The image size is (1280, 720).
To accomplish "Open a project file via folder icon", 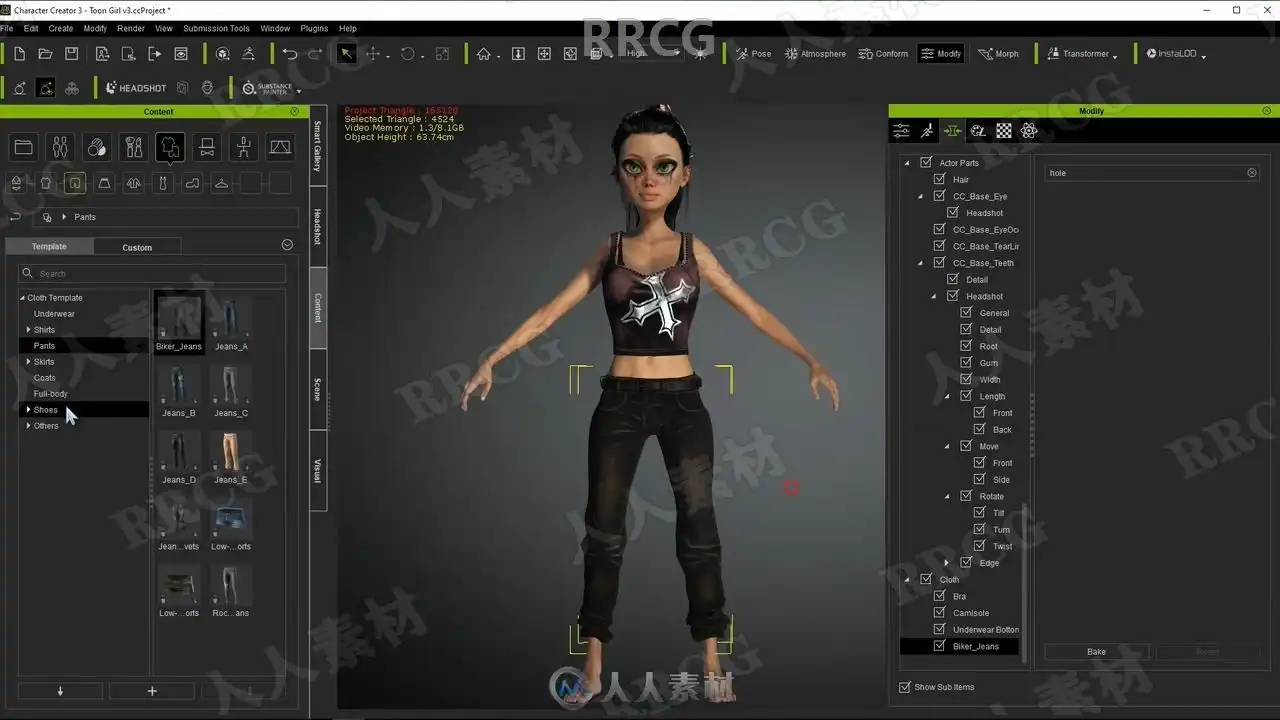I will (x=45, y=54).
